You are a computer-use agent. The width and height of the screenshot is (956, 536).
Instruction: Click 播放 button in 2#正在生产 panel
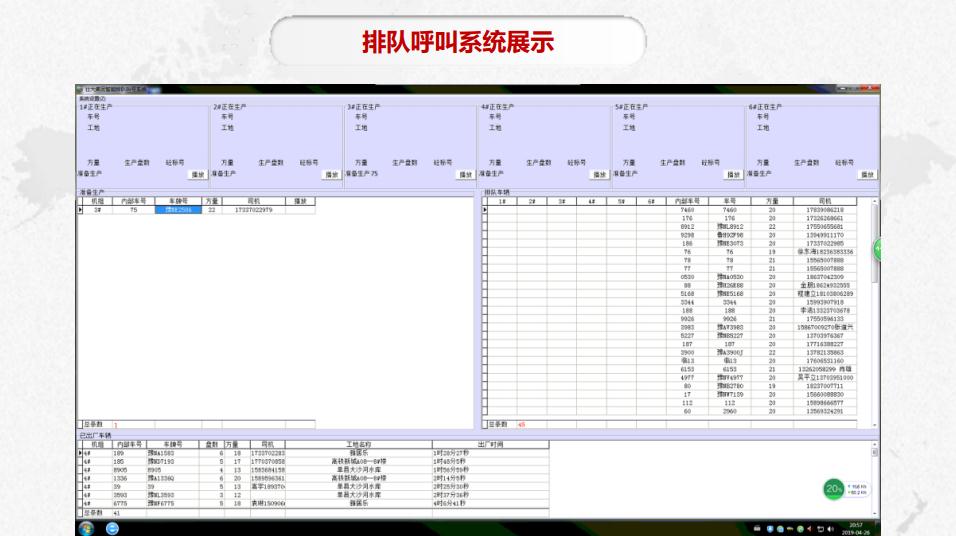coord(332,175)
